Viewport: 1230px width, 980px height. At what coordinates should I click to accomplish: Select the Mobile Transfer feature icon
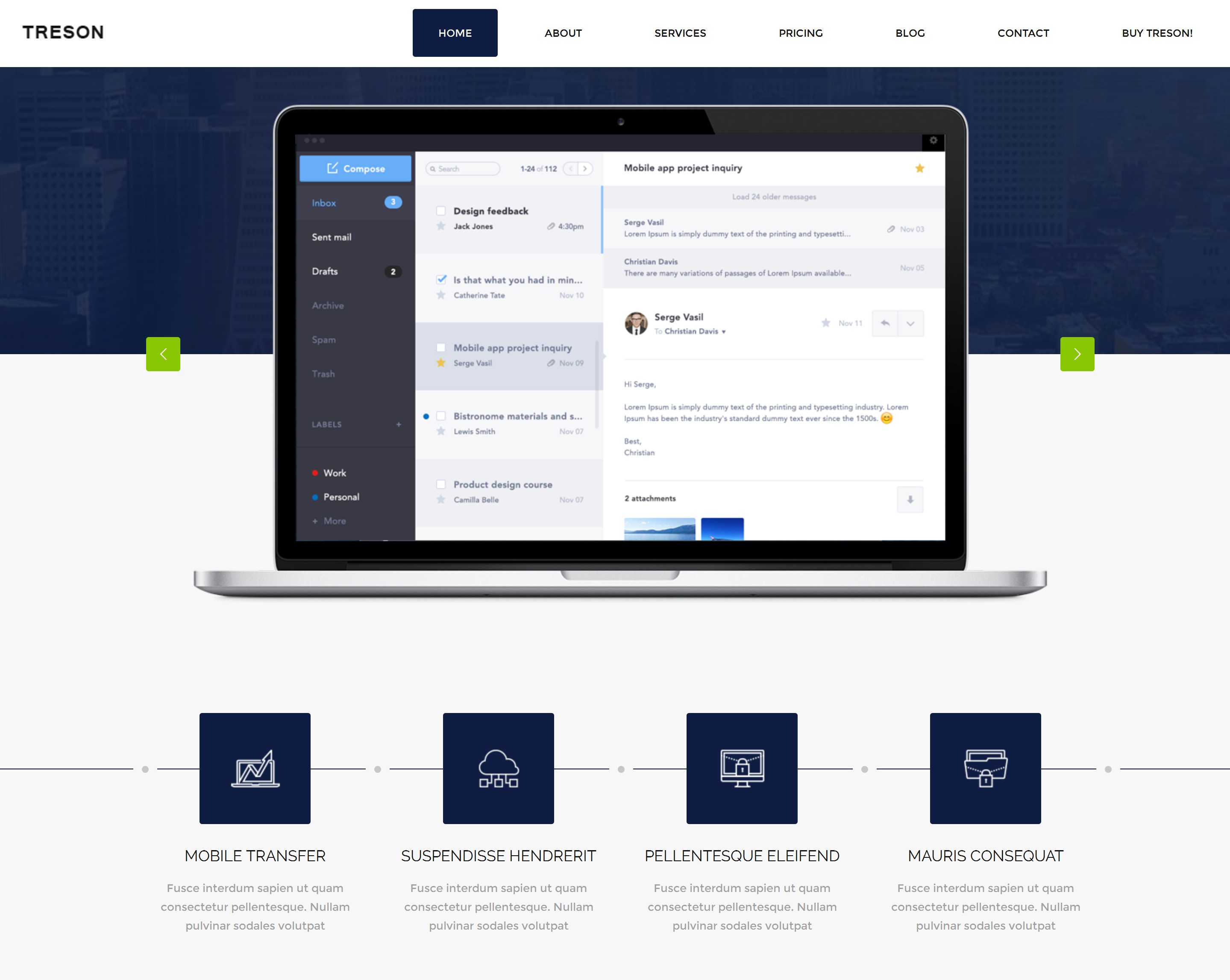254,768
